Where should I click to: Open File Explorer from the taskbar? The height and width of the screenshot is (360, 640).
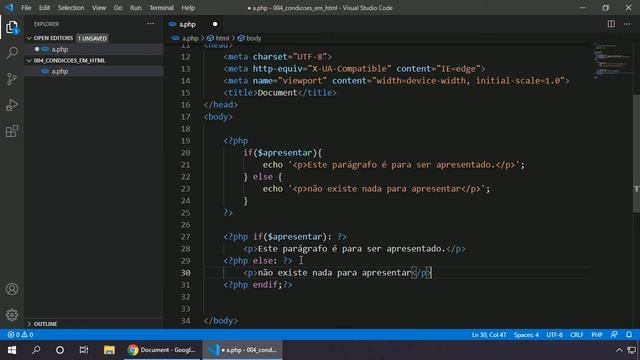point(109,350)
